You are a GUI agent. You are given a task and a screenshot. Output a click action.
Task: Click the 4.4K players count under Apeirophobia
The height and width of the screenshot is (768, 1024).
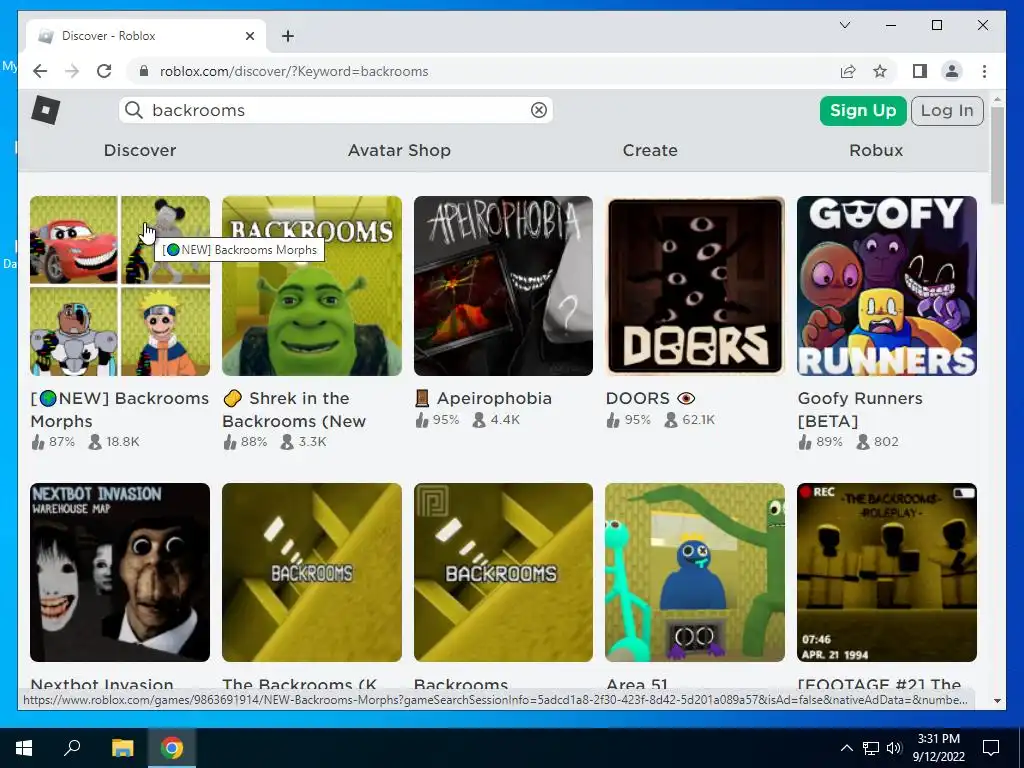point(496,420)
